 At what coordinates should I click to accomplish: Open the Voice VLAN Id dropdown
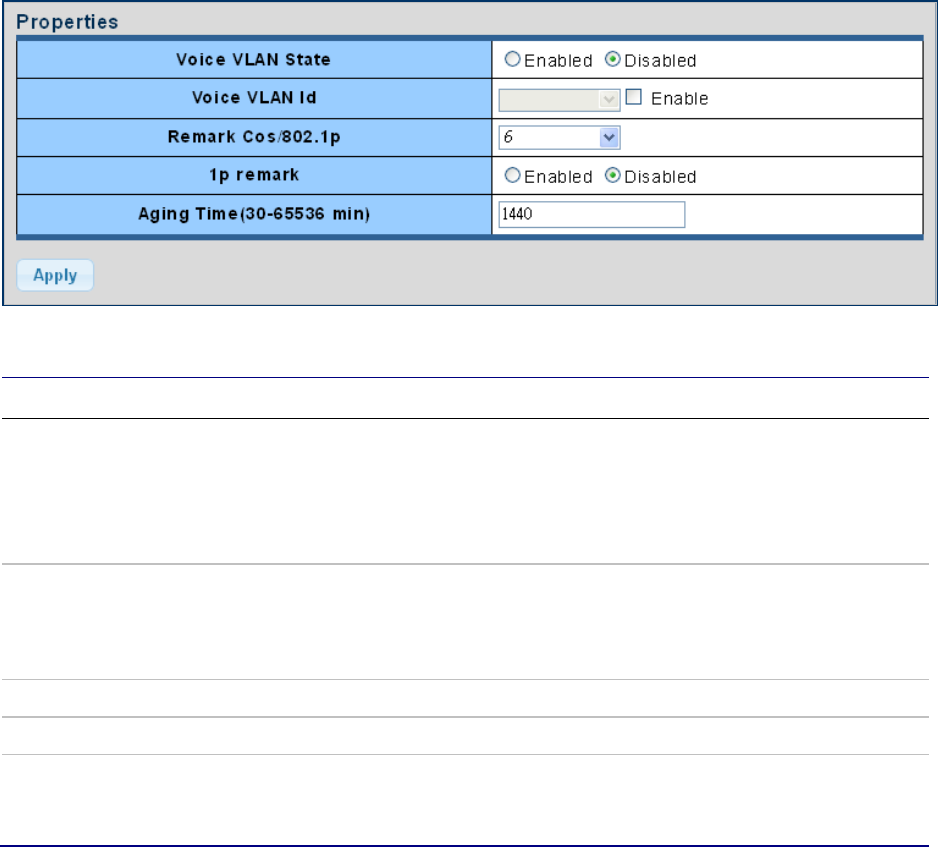(x=559, y=99)
